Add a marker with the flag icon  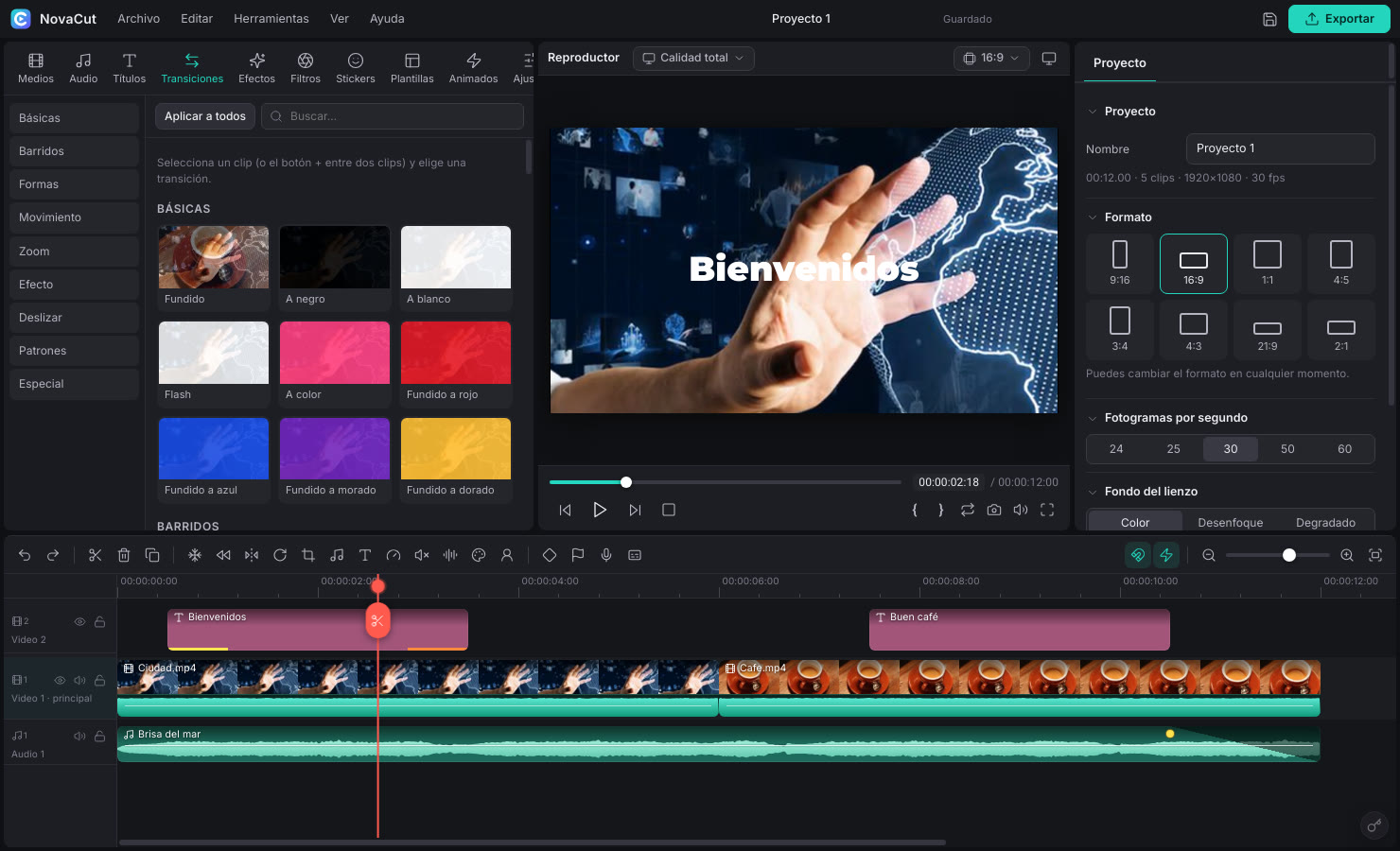pos(578,555)
